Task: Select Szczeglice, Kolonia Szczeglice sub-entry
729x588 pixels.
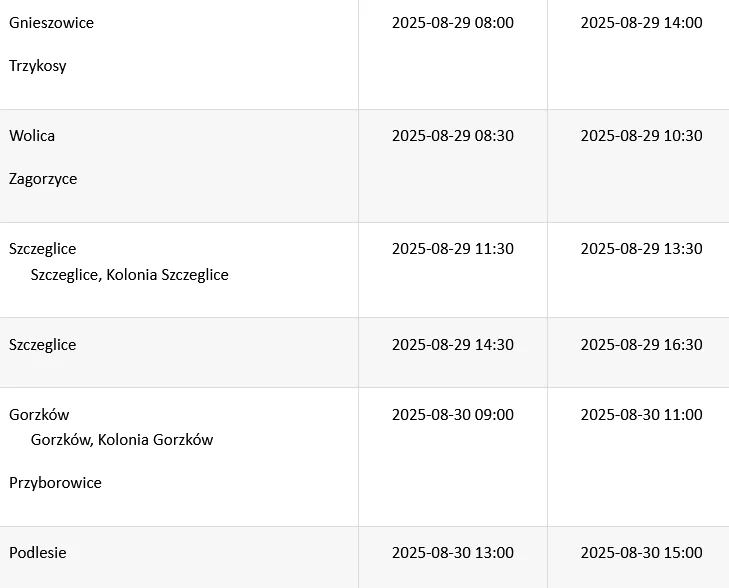Action: tap(129, 275)
